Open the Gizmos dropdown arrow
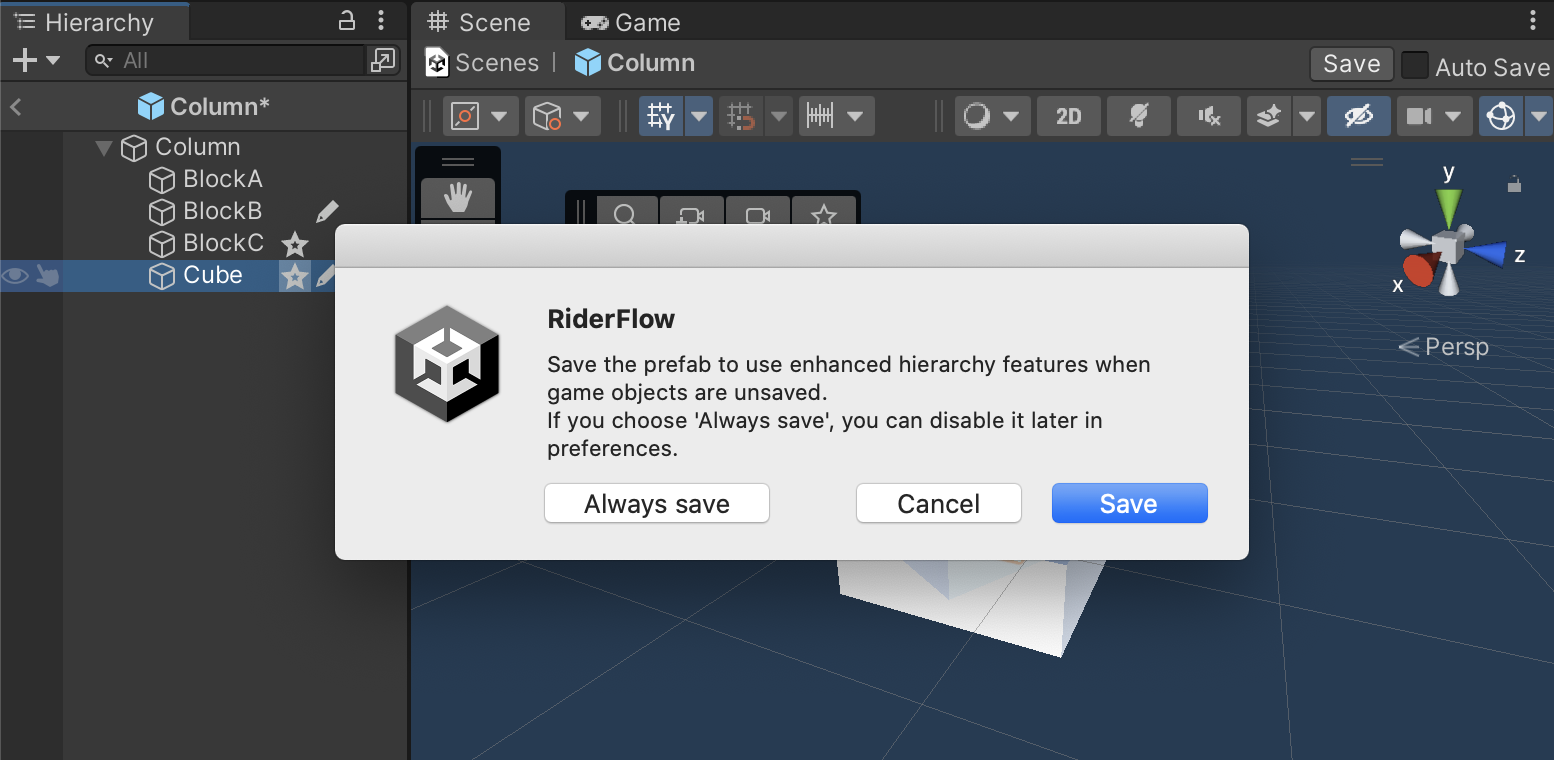This screenshot has width=1554, height=760. 1539,116
